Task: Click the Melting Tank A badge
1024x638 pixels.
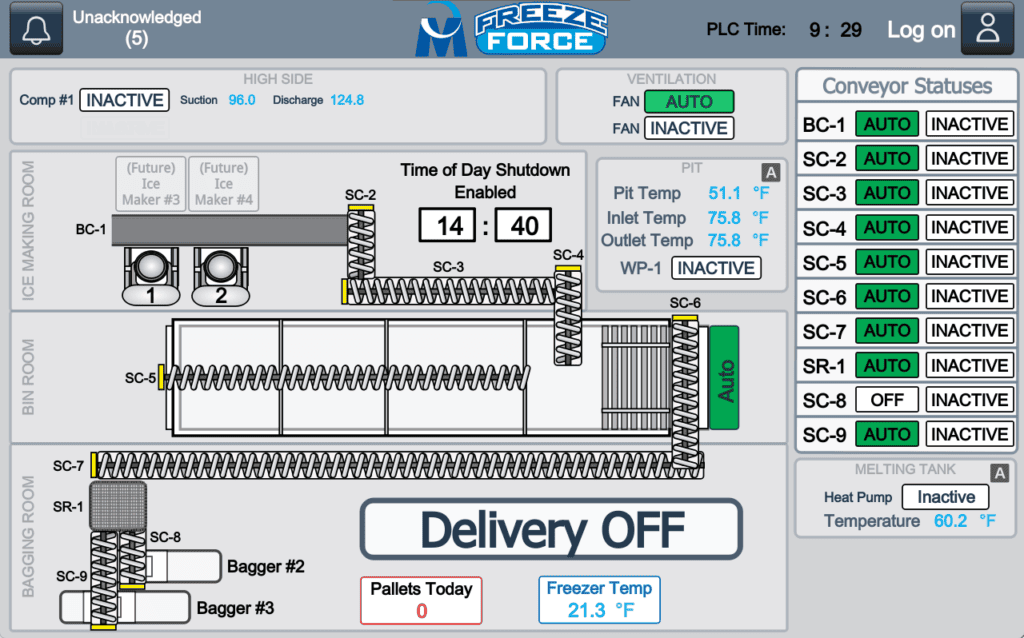Action: pos(999,473)
